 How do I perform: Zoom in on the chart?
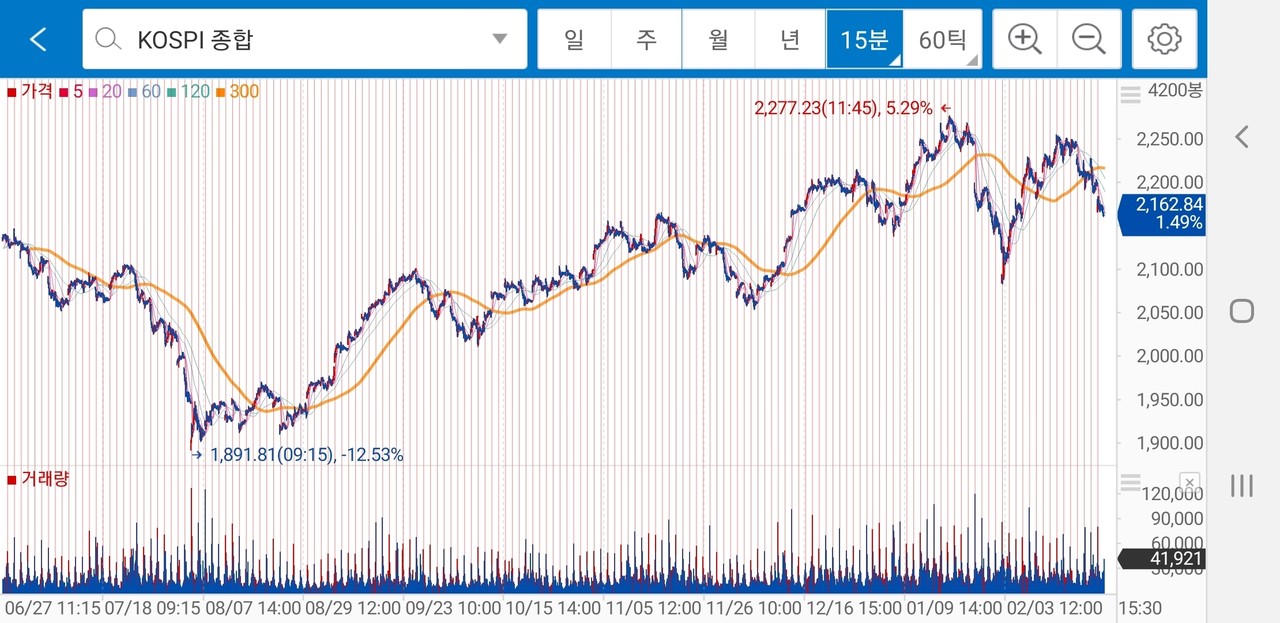(1024, 39)
